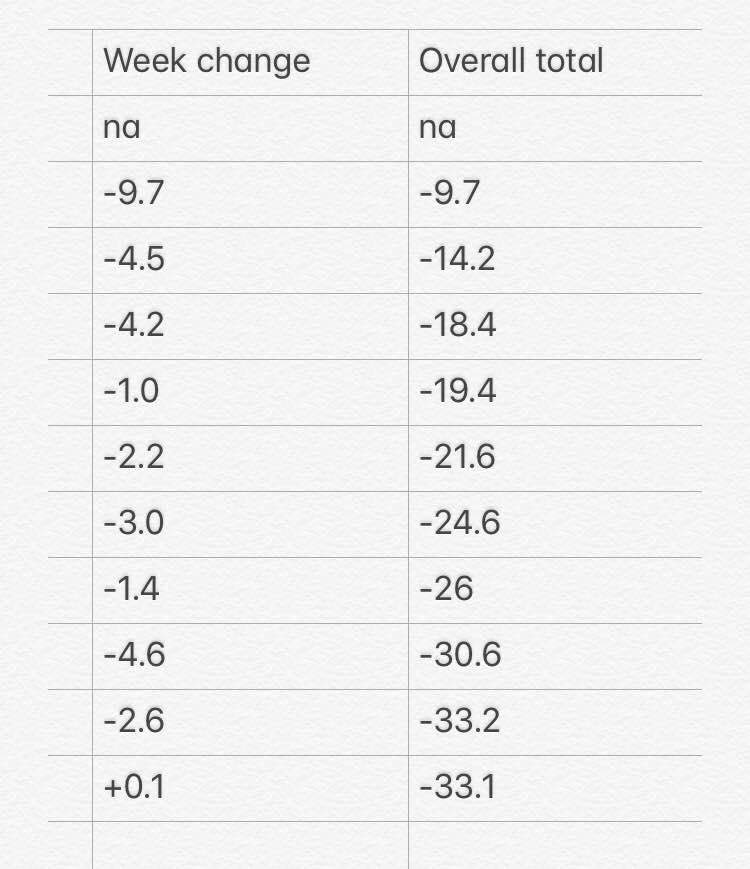Viewport: 750px width, 869px height.
Task: Tap the na cell under Overall total
Action: pyautogui.click(x=555, y=129)
